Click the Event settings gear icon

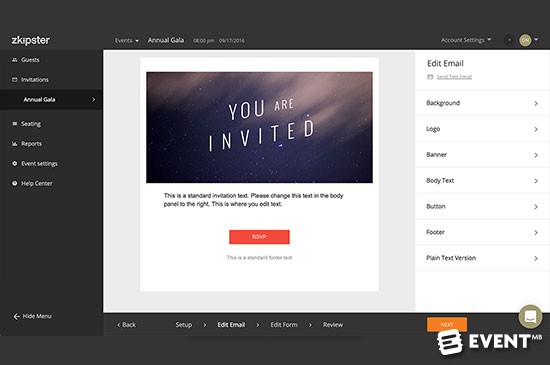click(14, 163)
